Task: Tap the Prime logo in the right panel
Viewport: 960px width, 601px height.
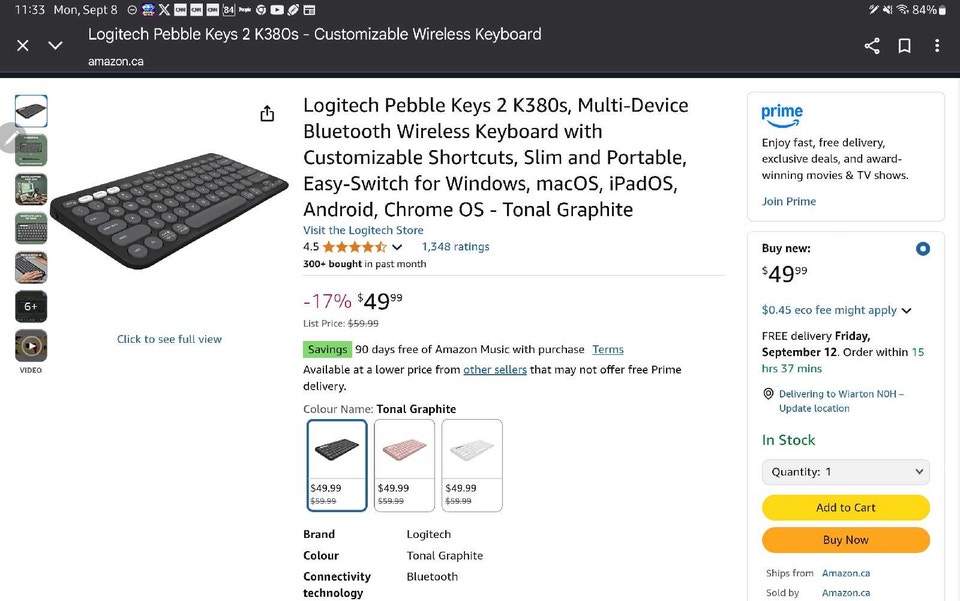Action: (x=782, y=114)
